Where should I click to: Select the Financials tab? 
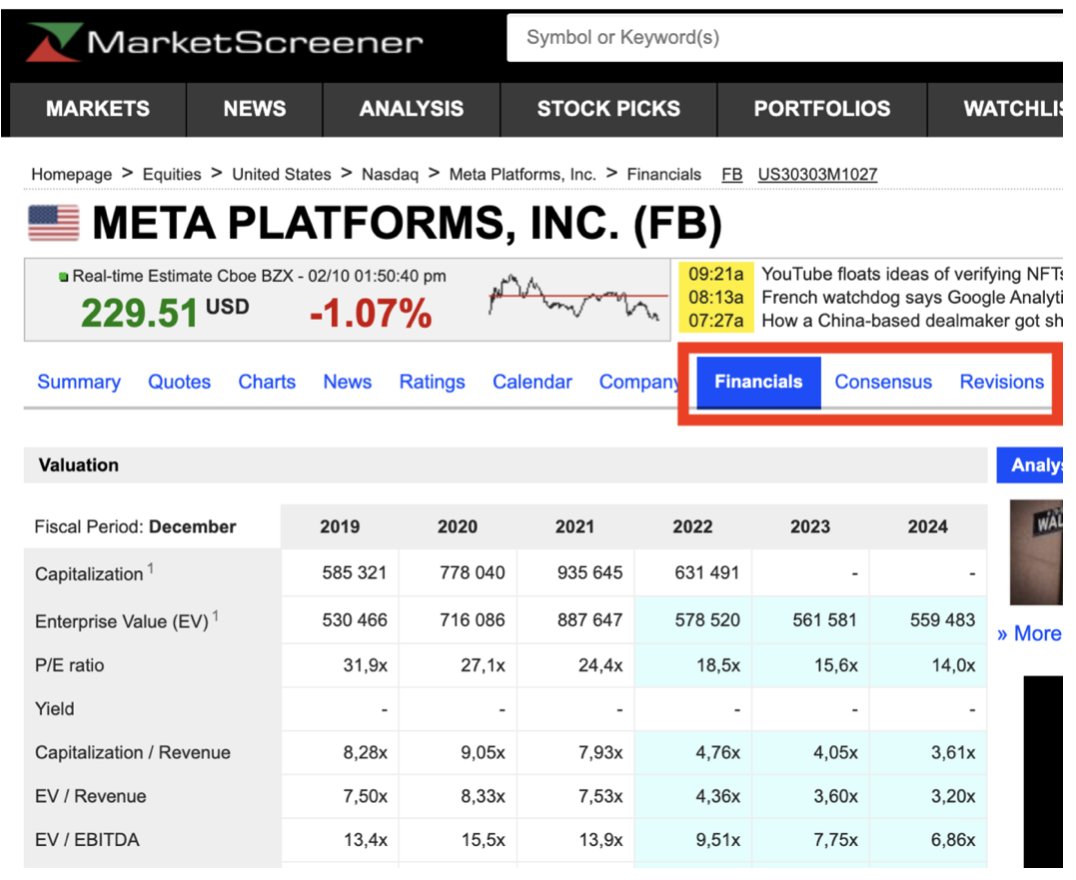(758, 382)
